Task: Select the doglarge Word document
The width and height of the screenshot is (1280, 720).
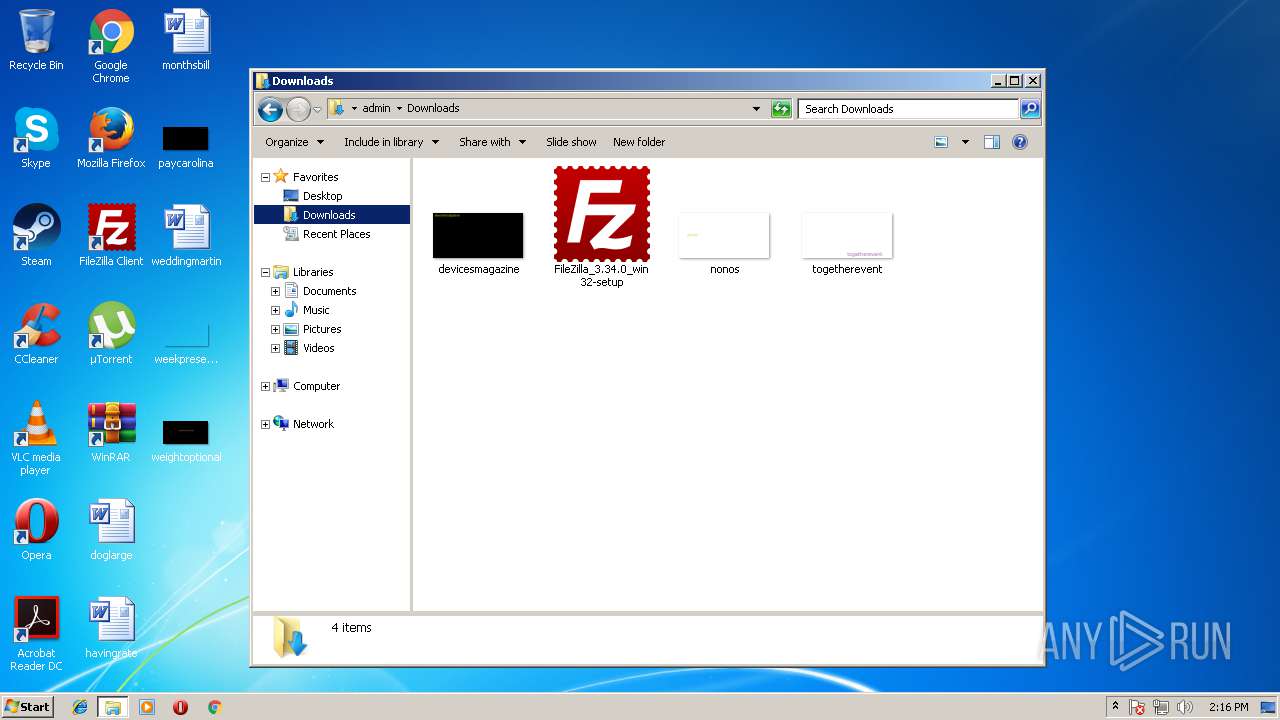Action: tap(111, 530)
